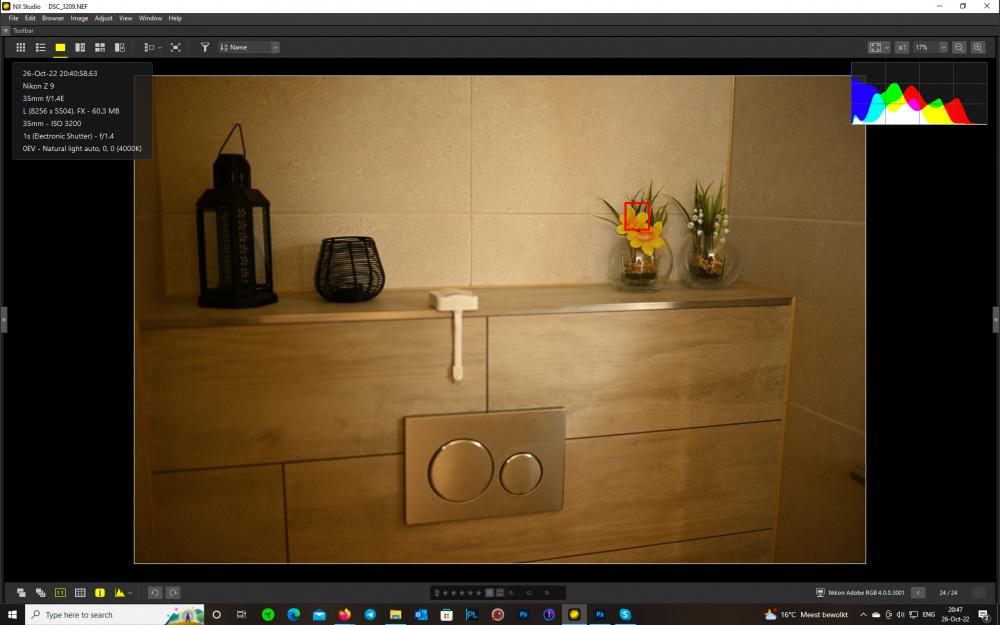Toggle the image info overlay
Image resolution: width=1000 pixels, height=625 pixels.
click(99, 592)
